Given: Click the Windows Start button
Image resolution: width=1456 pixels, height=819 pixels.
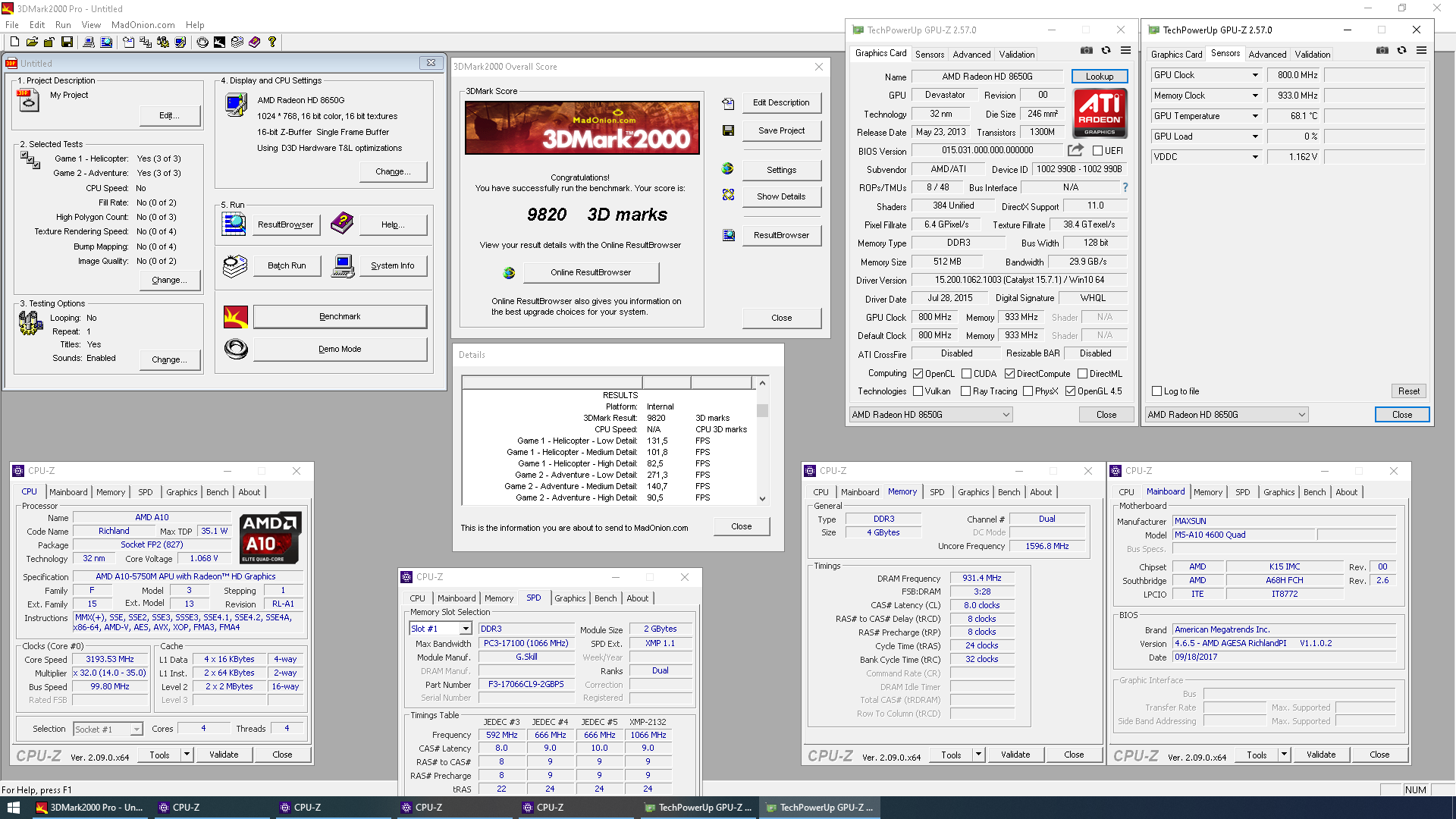Looking at the screenshot, I should click(13, 808).
